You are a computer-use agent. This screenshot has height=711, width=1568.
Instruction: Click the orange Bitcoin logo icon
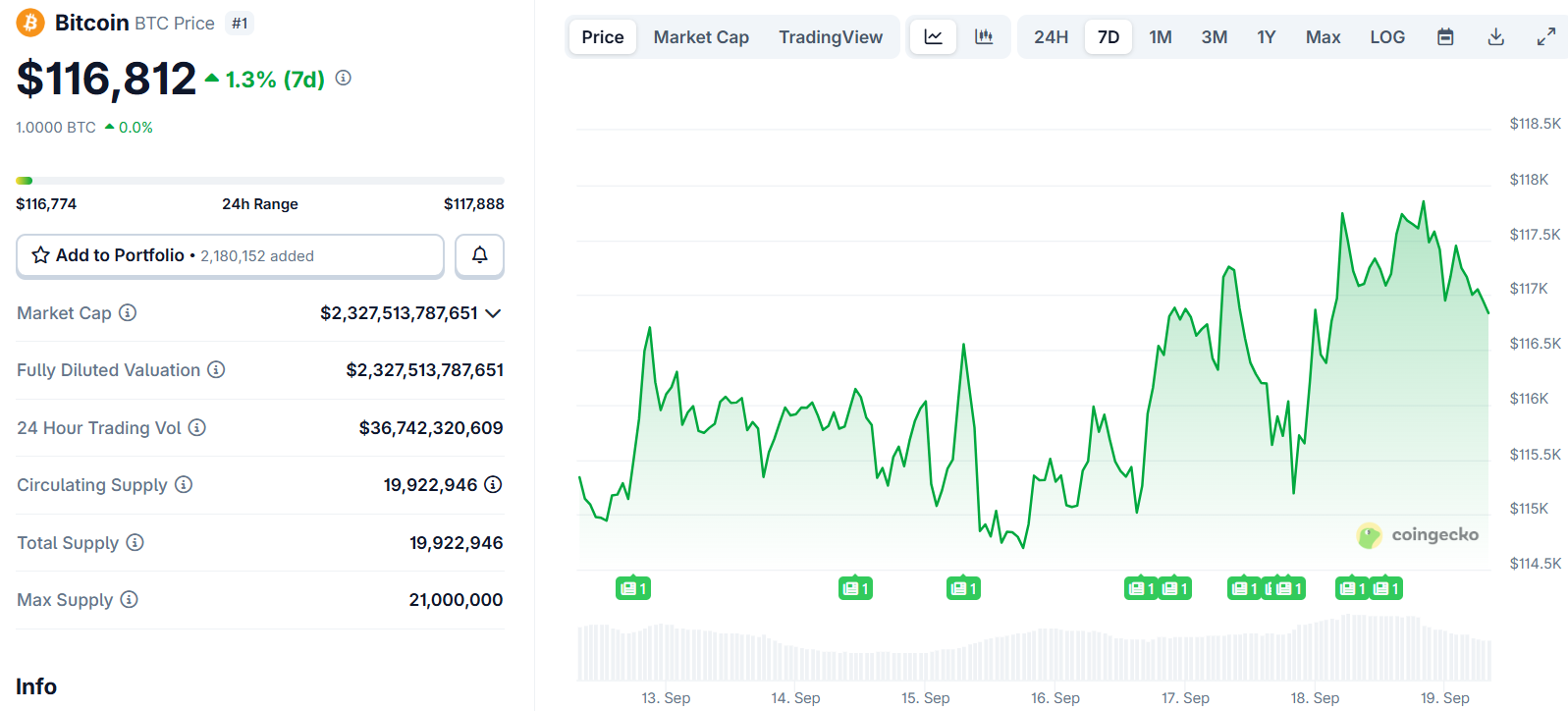click(30, 23)
